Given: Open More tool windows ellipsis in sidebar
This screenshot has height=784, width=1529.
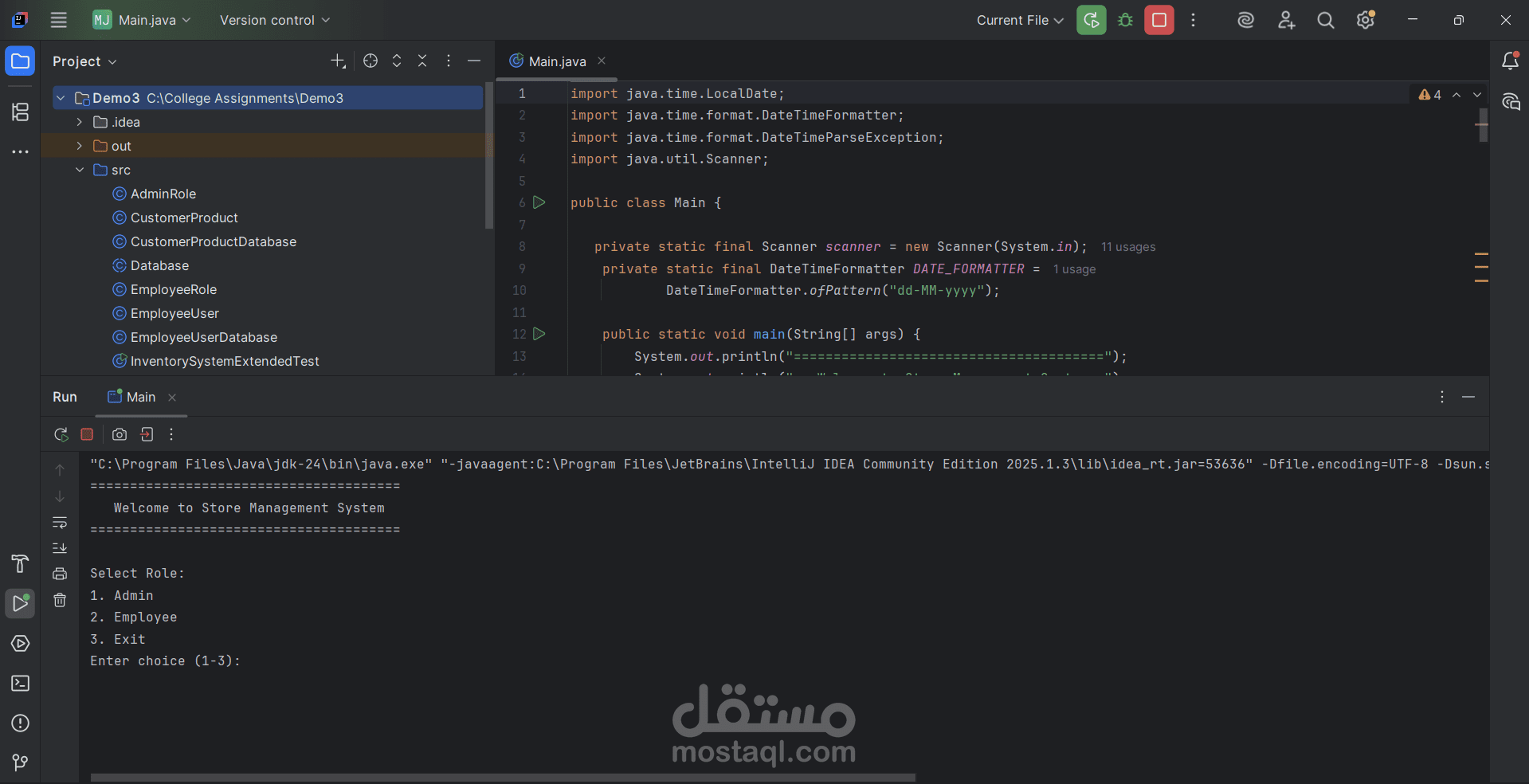Looking at the screenshot, I should coord(20,151).
